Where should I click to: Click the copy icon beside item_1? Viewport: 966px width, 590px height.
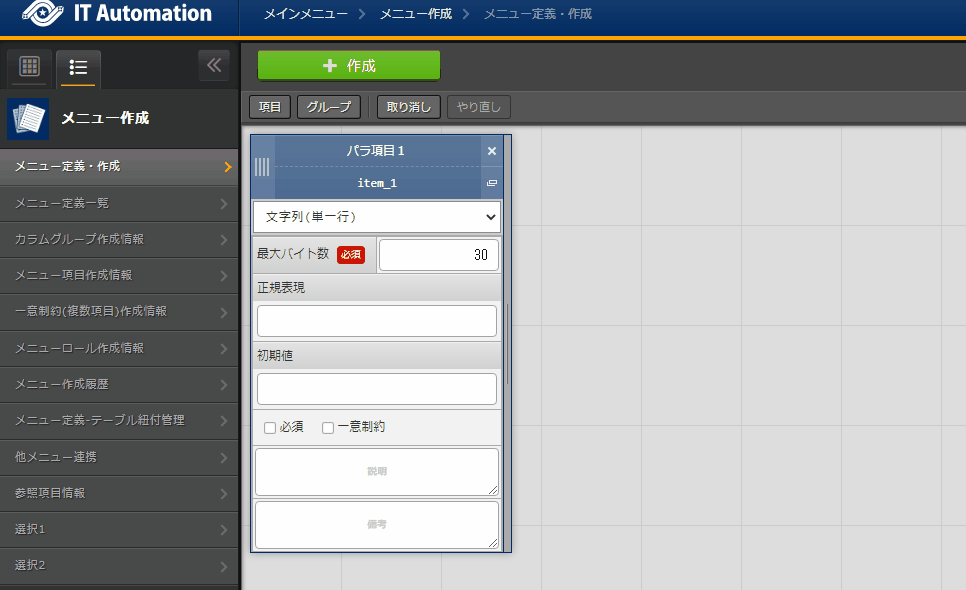[x=492, y=183]
